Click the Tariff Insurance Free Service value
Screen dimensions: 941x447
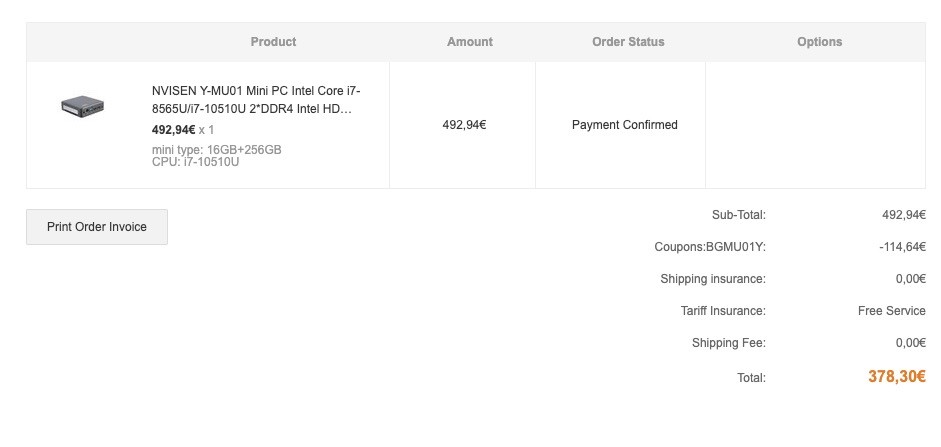coord(892,311)
